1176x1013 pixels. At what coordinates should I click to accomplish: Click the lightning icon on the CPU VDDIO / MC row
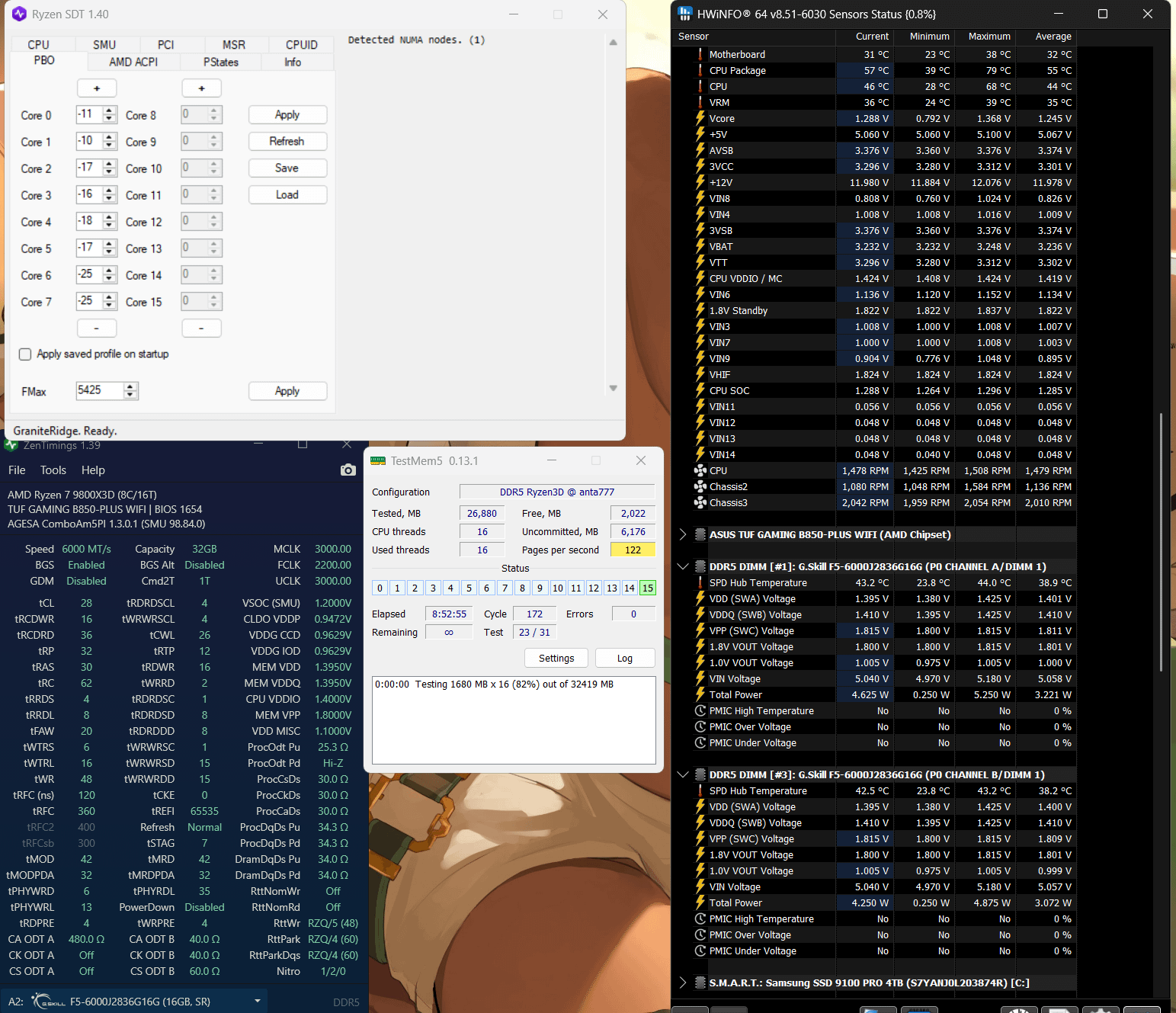[700, 278]
